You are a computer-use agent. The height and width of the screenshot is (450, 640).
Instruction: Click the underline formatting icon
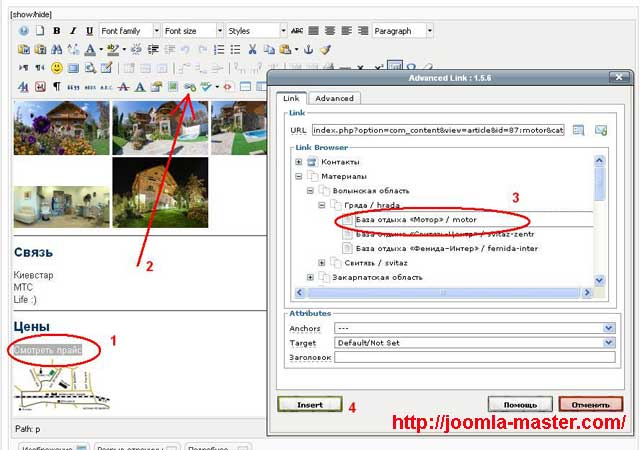point(90,31)
